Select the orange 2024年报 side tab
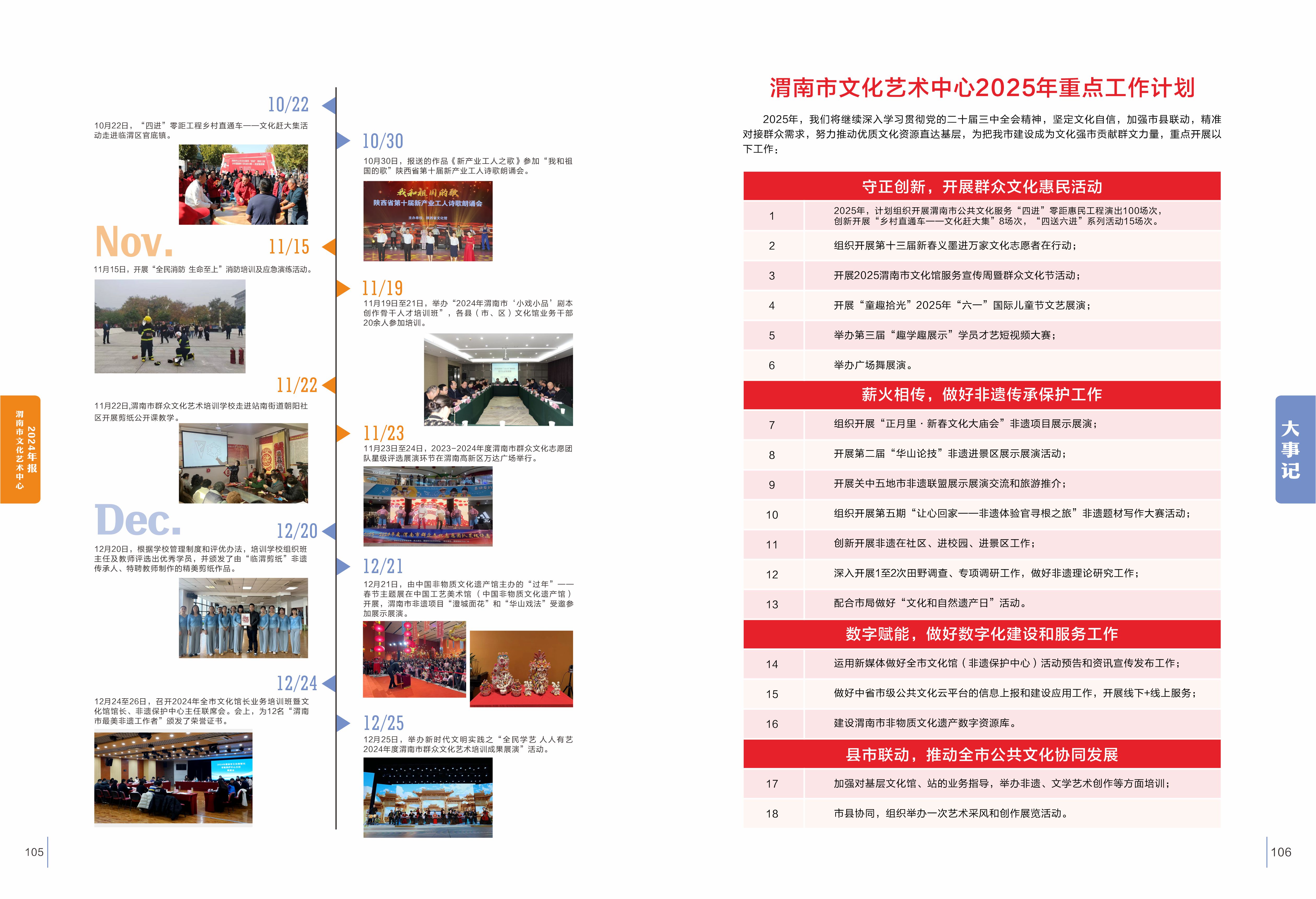Screen dimensions: 1316x899 (20, 449)
